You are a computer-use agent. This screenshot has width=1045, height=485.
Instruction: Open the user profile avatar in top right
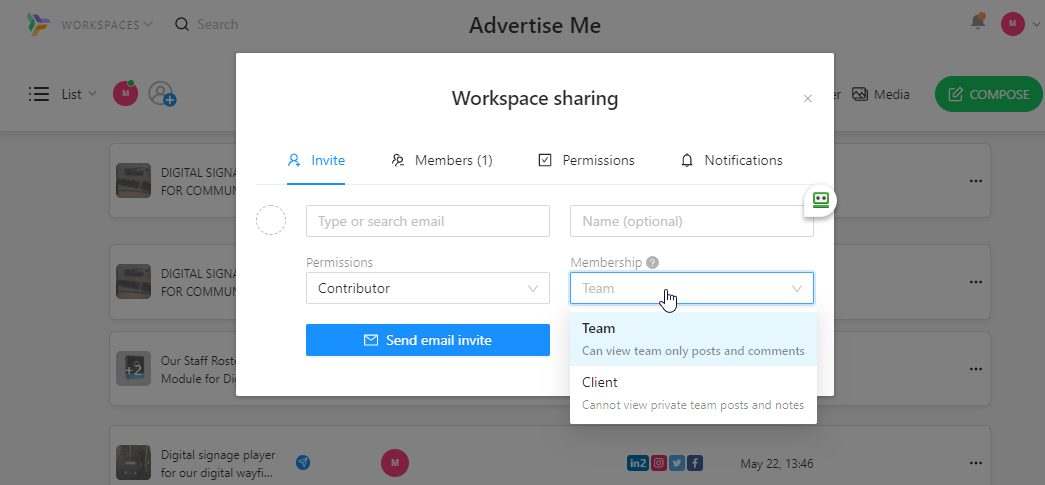[1013, 24]
